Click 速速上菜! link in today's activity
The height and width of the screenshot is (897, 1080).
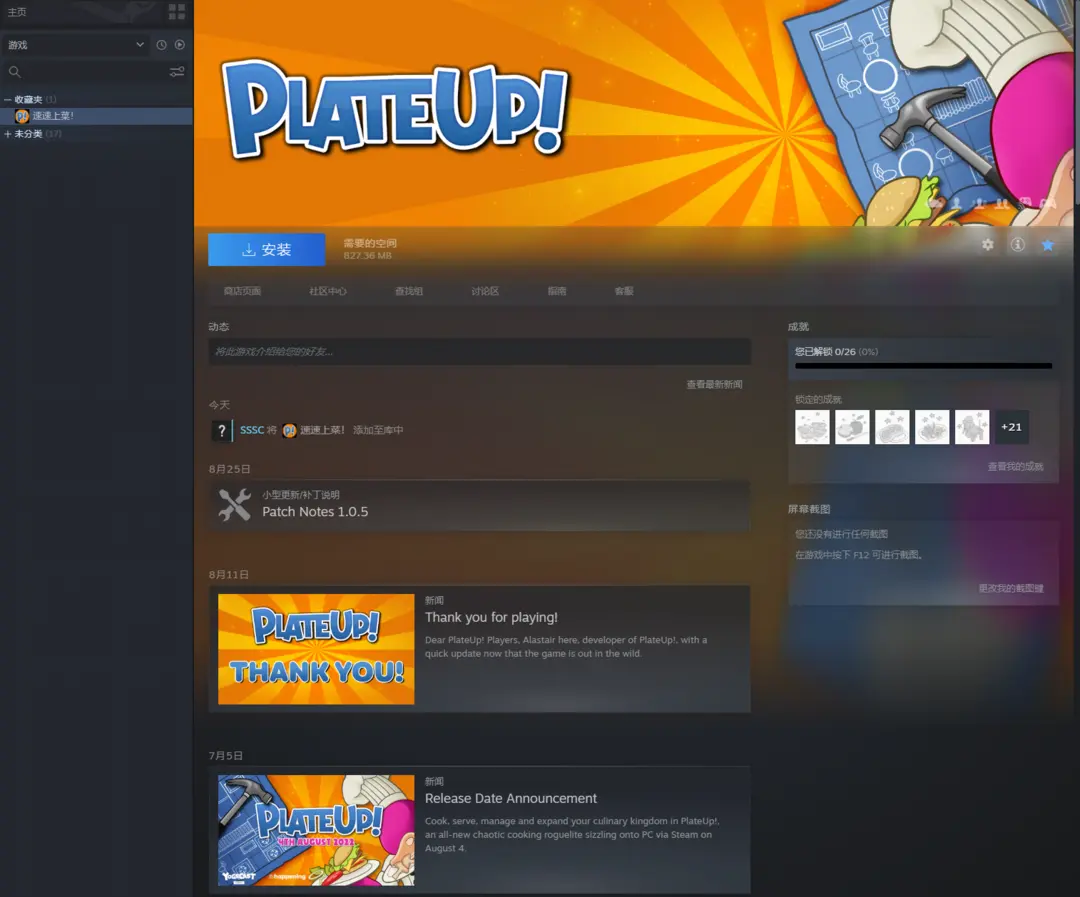click(322, 430)
